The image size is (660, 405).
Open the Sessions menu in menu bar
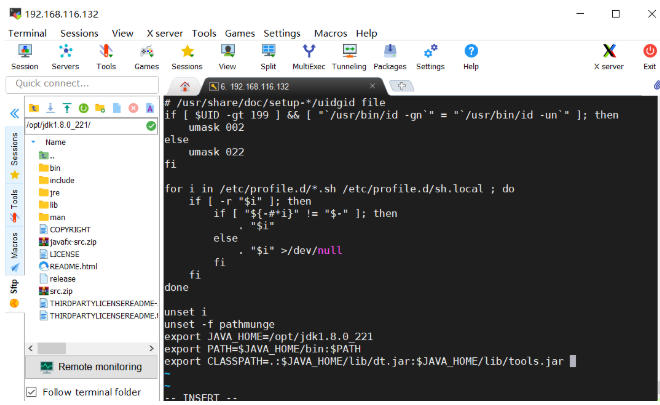[79, 33]
